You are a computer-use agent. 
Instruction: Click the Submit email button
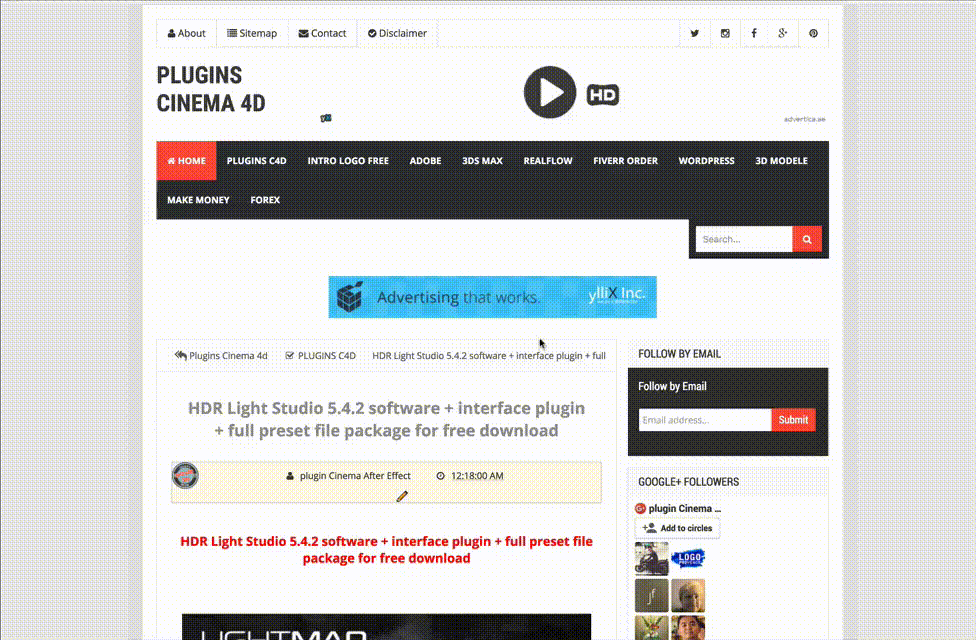tap(793, 420)
